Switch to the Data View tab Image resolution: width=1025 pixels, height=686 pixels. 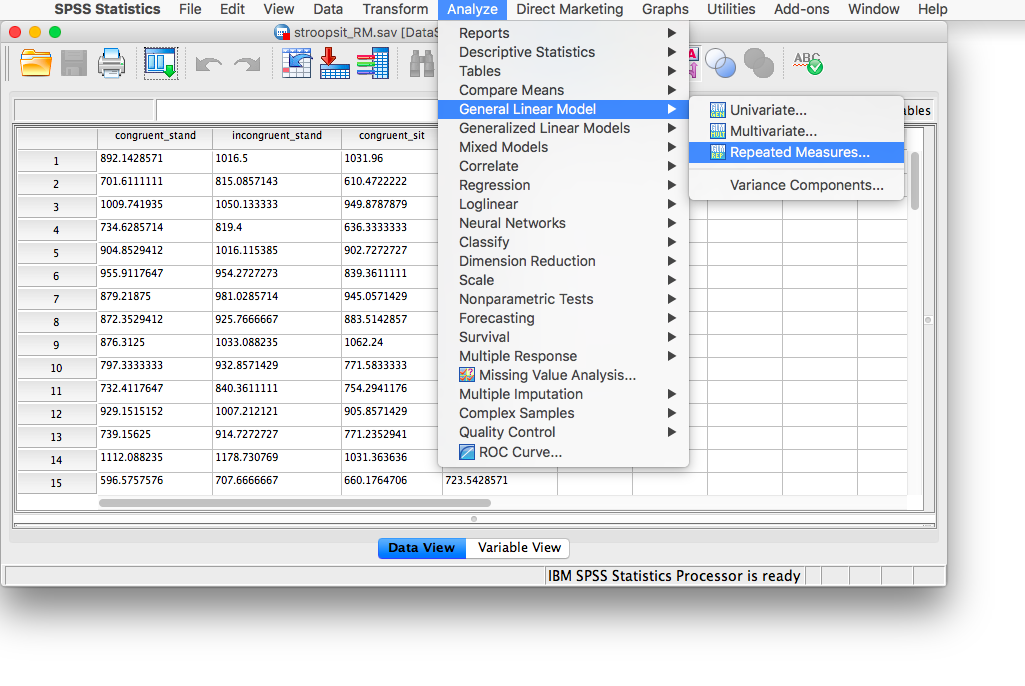pos(422,547)
